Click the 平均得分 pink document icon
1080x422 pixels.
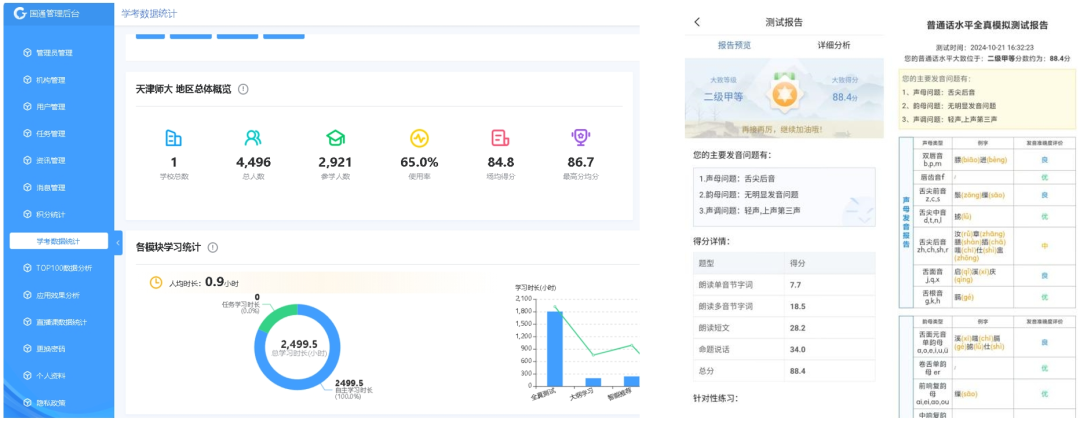coord(500,138)
